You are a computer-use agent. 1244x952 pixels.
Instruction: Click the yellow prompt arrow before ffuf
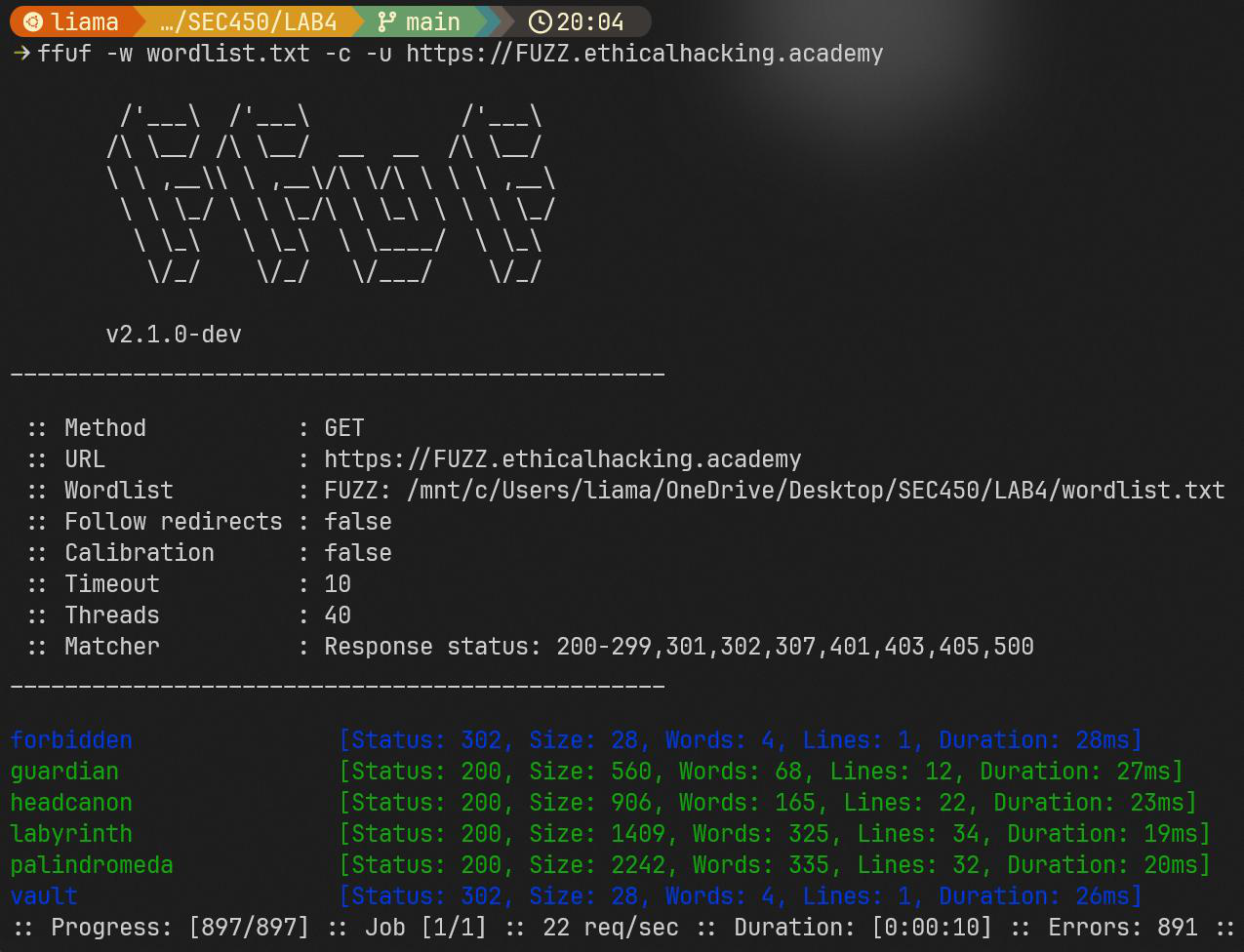(x=21, y=54)
